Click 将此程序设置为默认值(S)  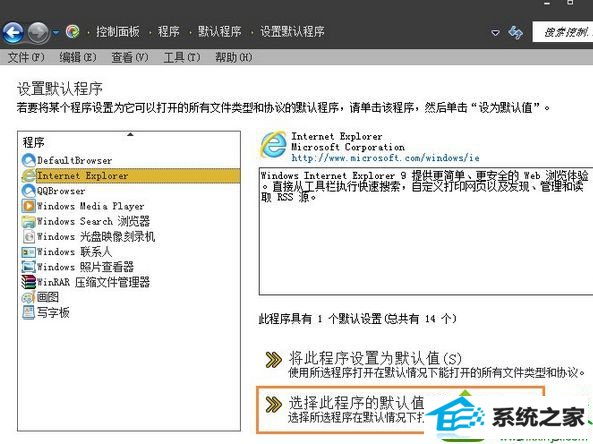(375, 358)
